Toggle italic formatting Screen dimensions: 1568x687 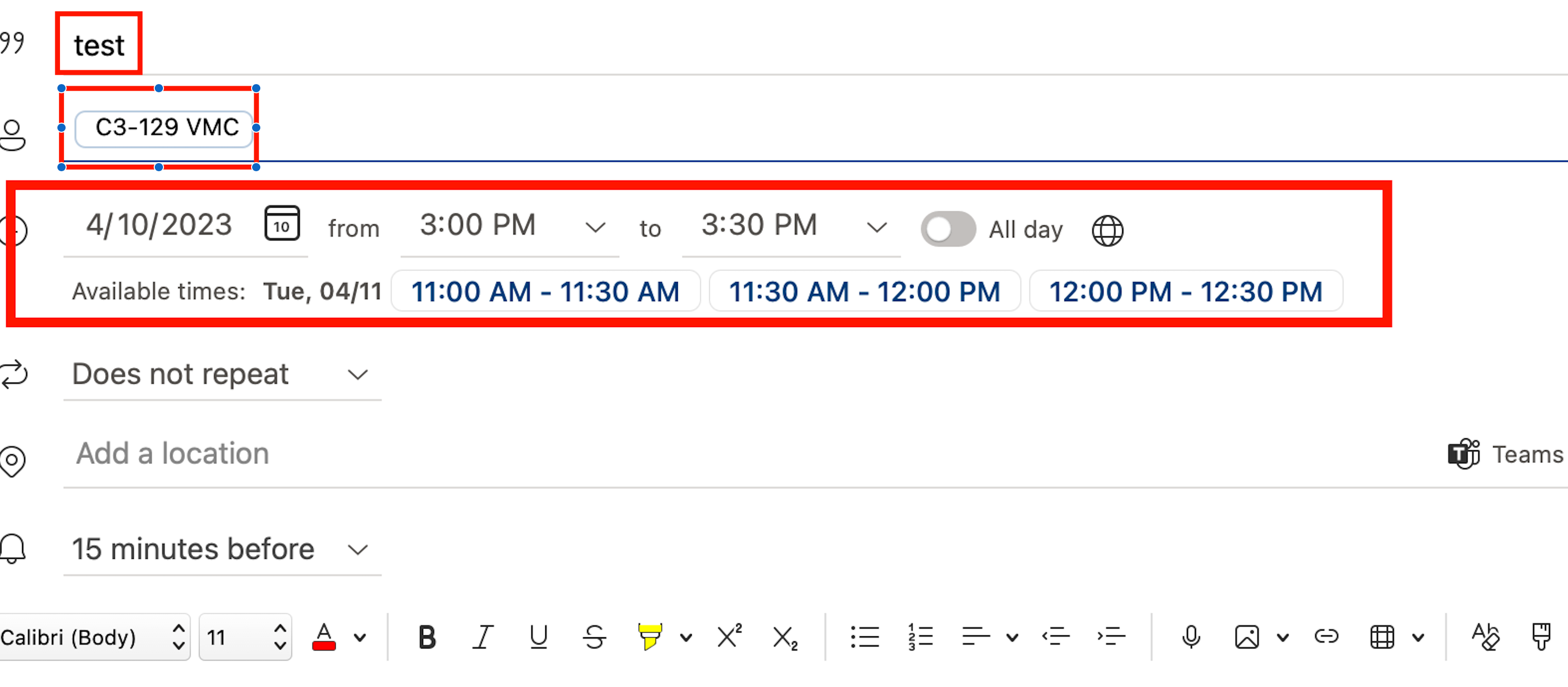[x=483, y=637]
